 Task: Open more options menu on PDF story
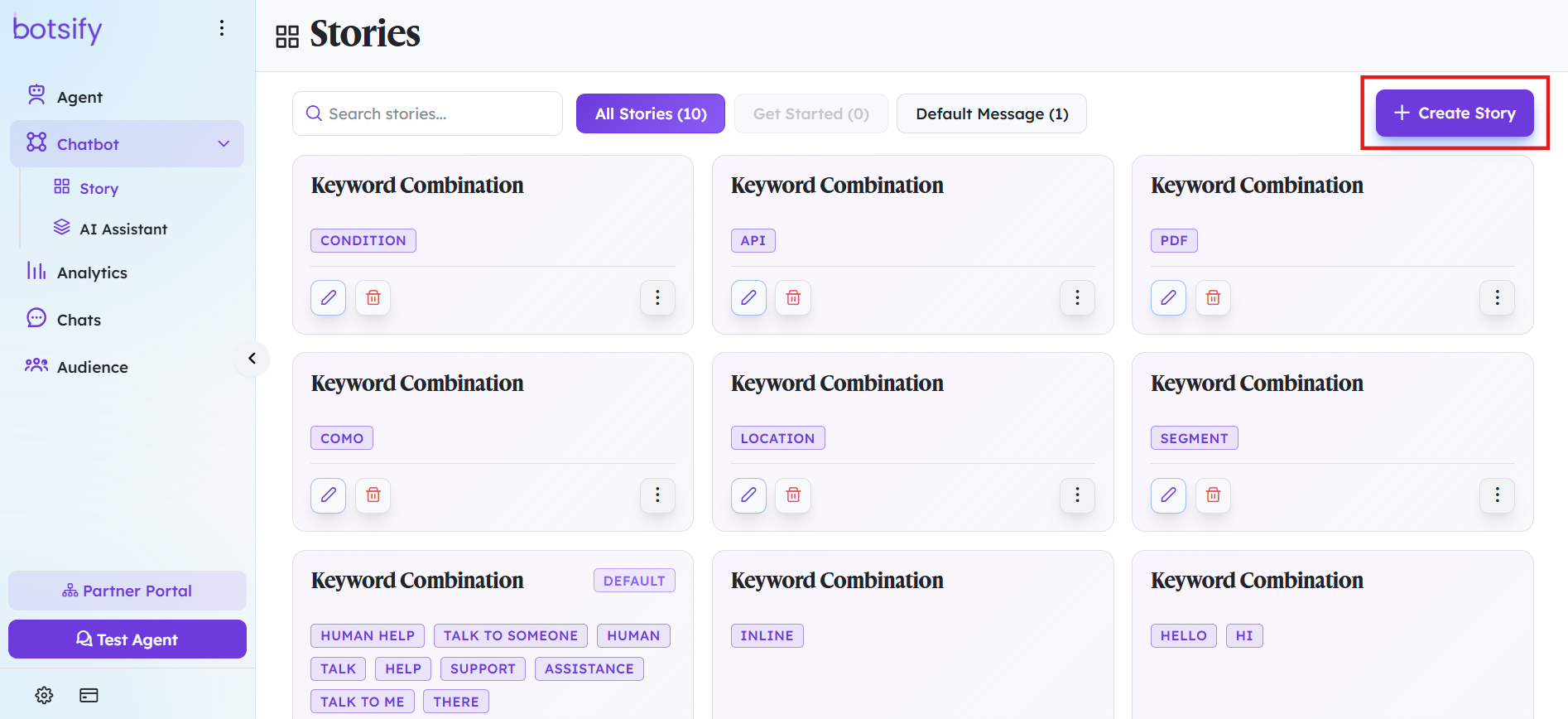click(x=1497, y=297)
